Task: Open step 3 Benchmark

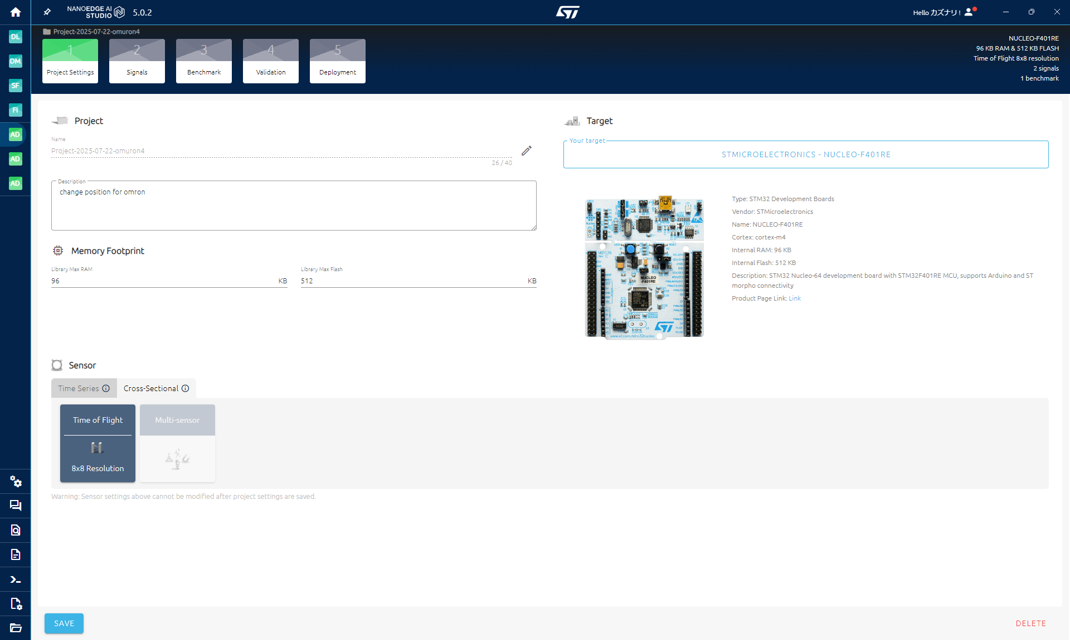Action: tap(204, 61)
